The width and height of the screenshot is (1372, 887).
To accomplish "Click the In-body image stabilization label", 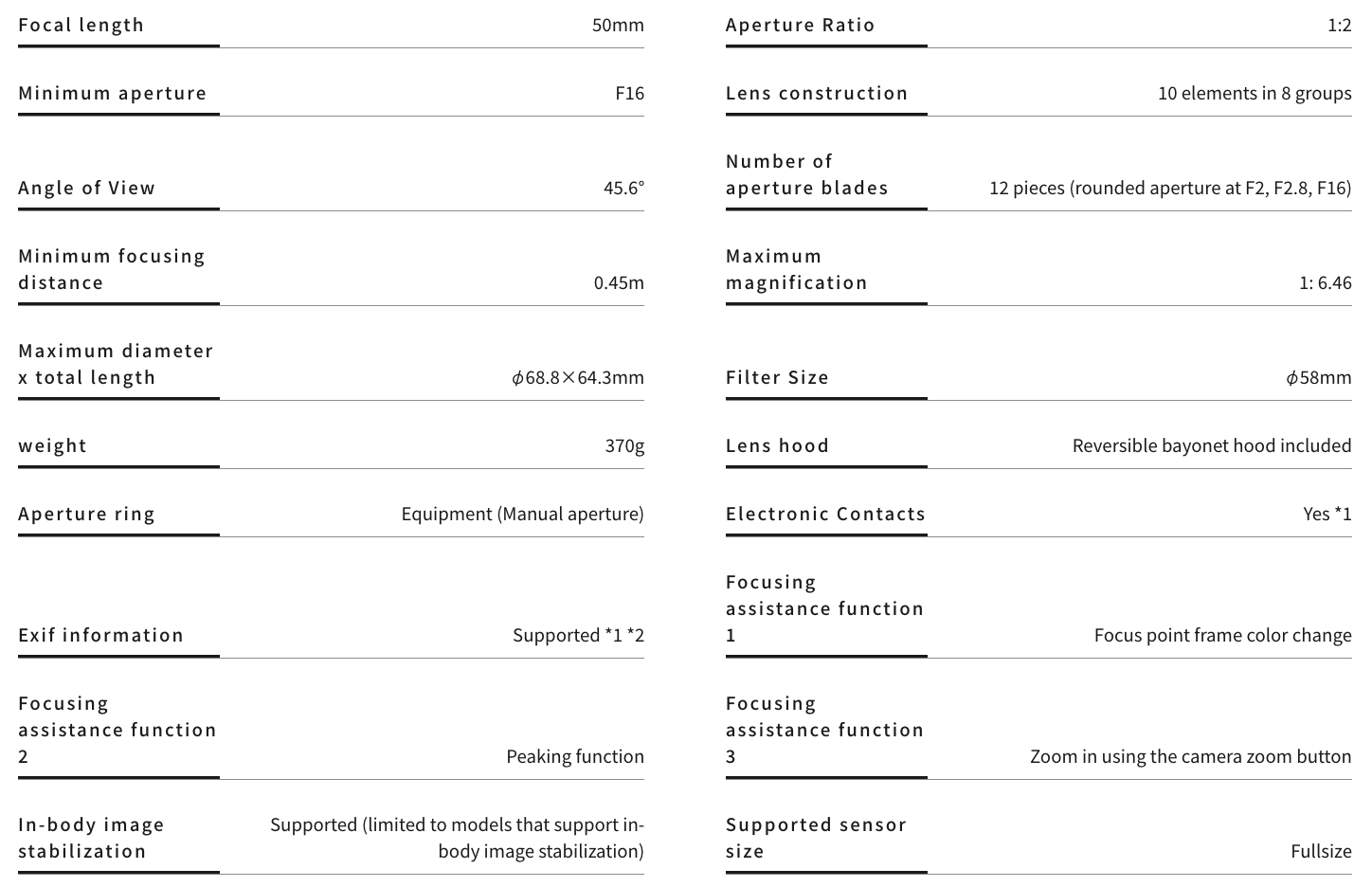I will coord(91,838).
